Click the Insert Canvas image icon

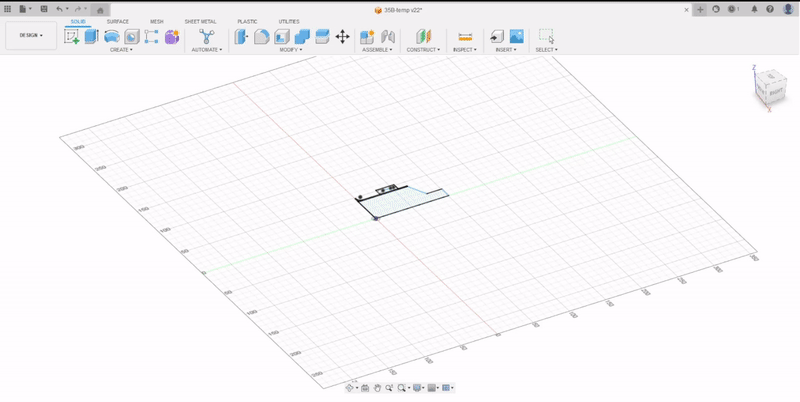[x=516, y=36]
